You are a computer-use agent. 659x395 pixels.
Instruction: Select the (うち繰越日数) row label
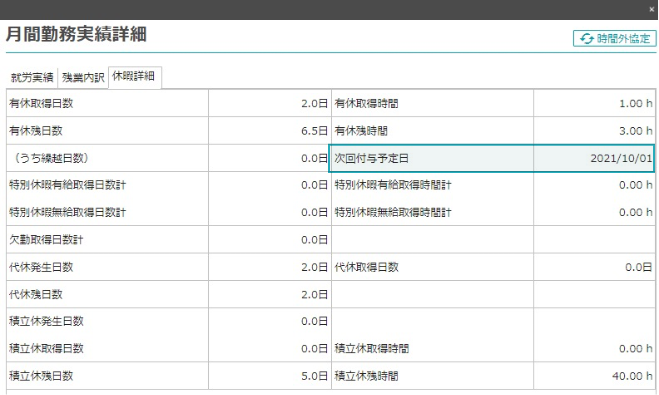click(x=51, y=158)
